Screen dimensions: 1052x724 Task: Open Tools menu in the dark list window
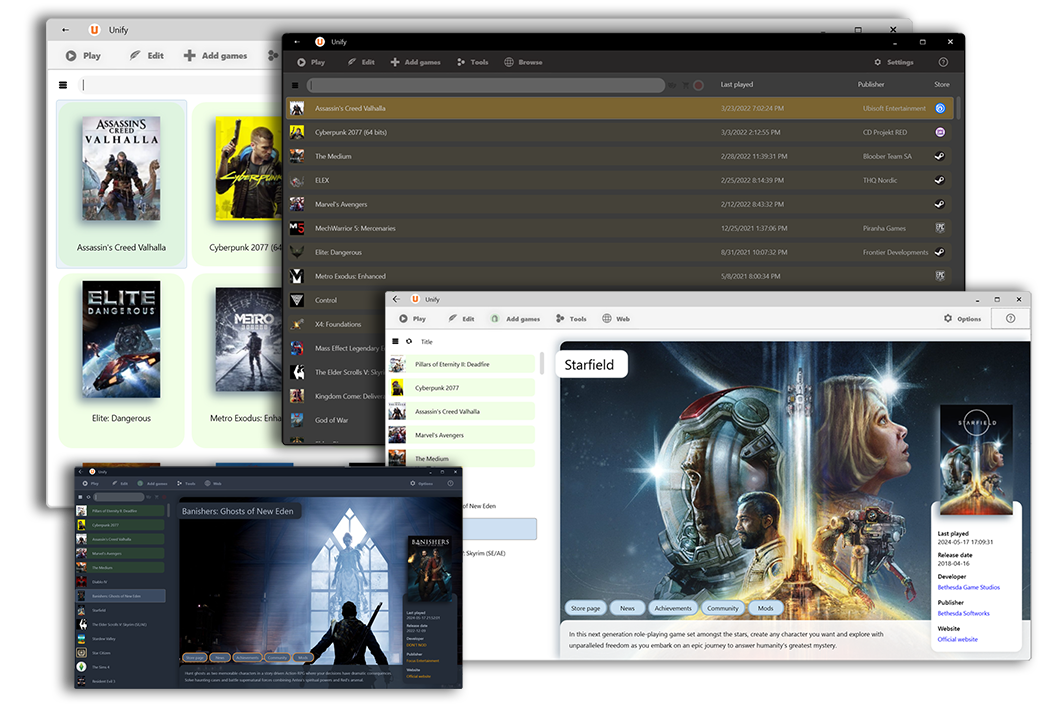[472, 62]
